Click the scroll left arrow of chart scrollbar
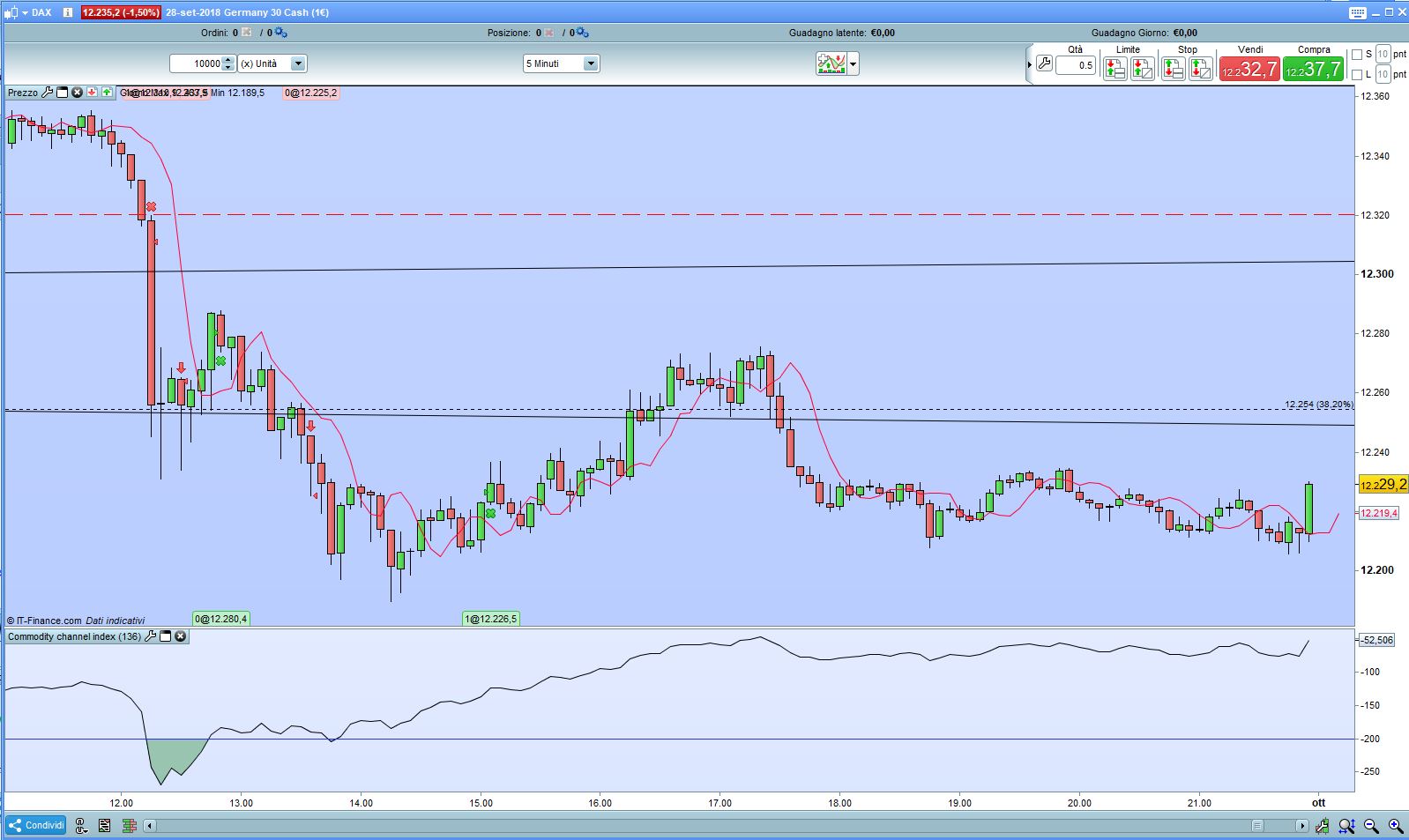1409x840 pixels. tap(150, 826)
